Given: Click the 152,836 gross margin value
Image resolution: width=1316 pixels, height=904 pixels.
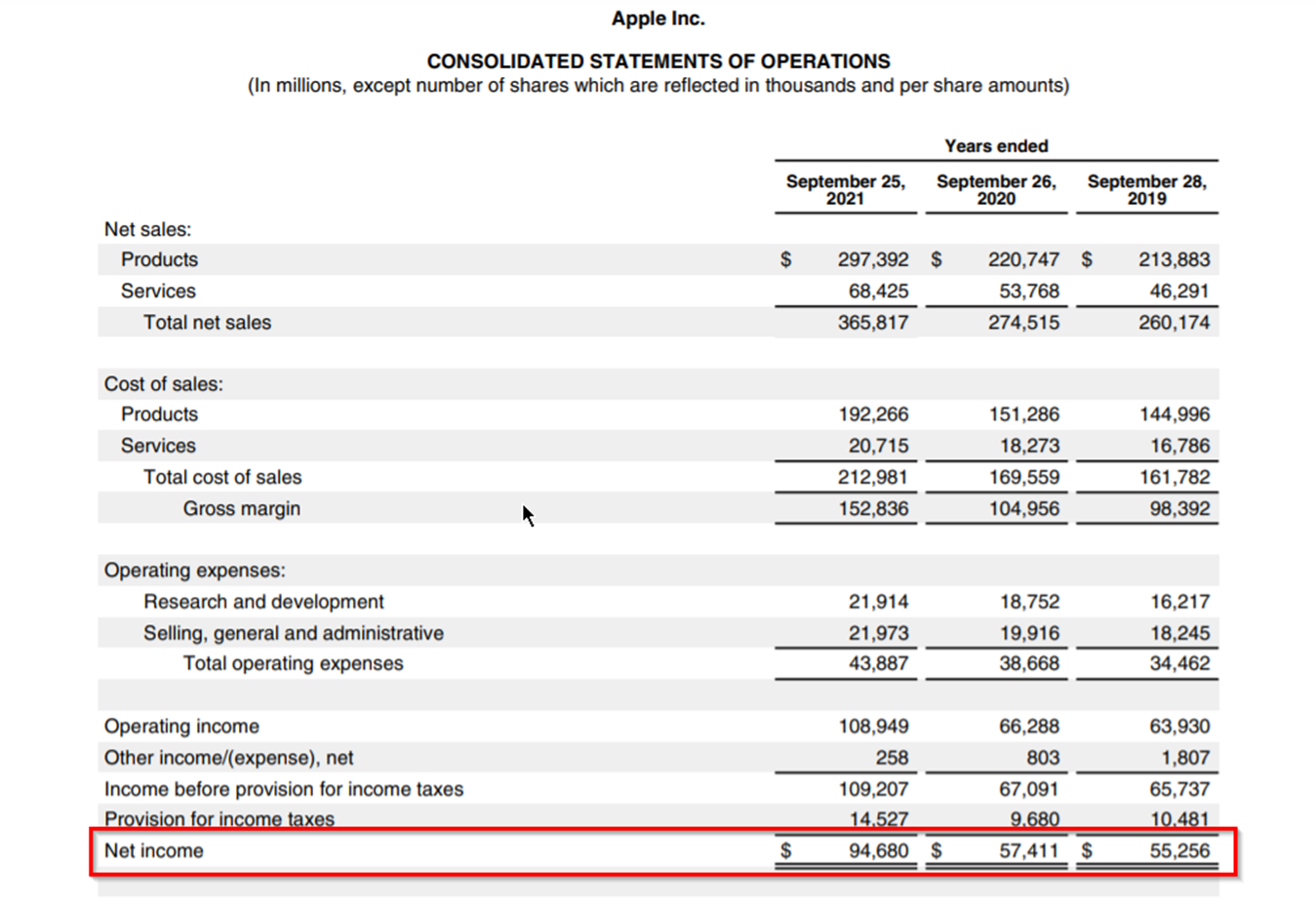Looking at the screenshot, I should (x=872, y=508).
